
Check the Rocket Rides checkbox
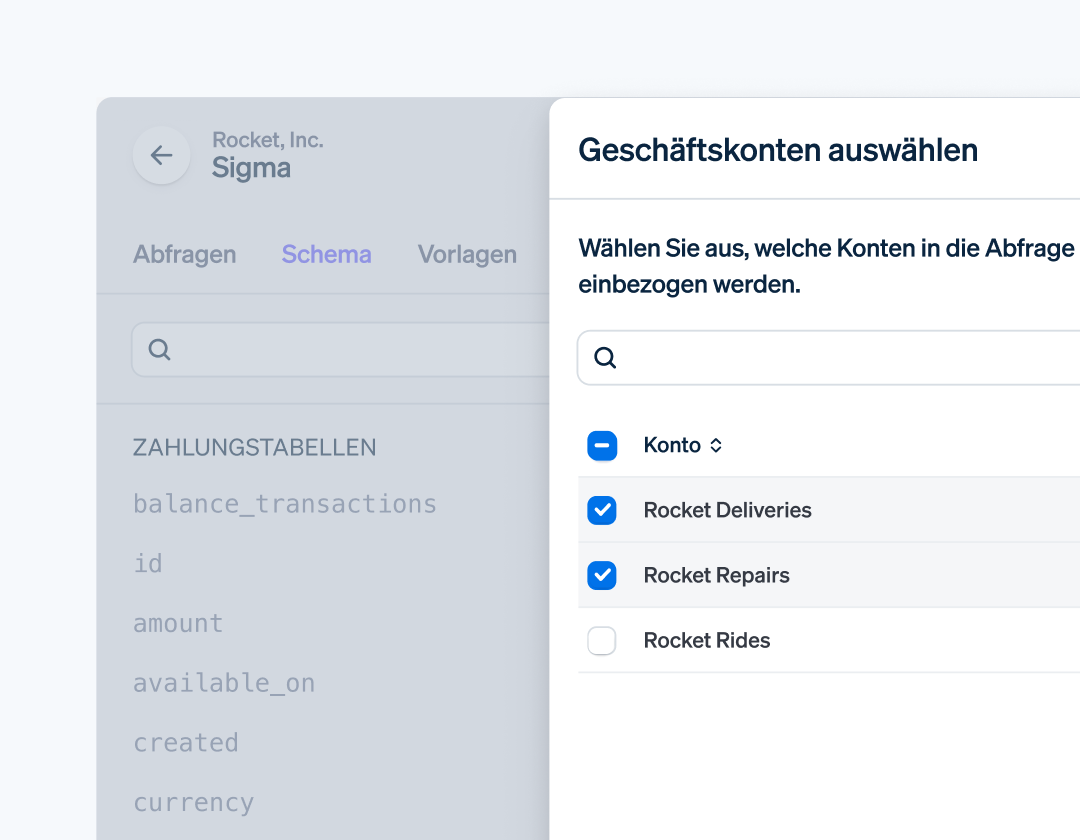tap(602, 640)
